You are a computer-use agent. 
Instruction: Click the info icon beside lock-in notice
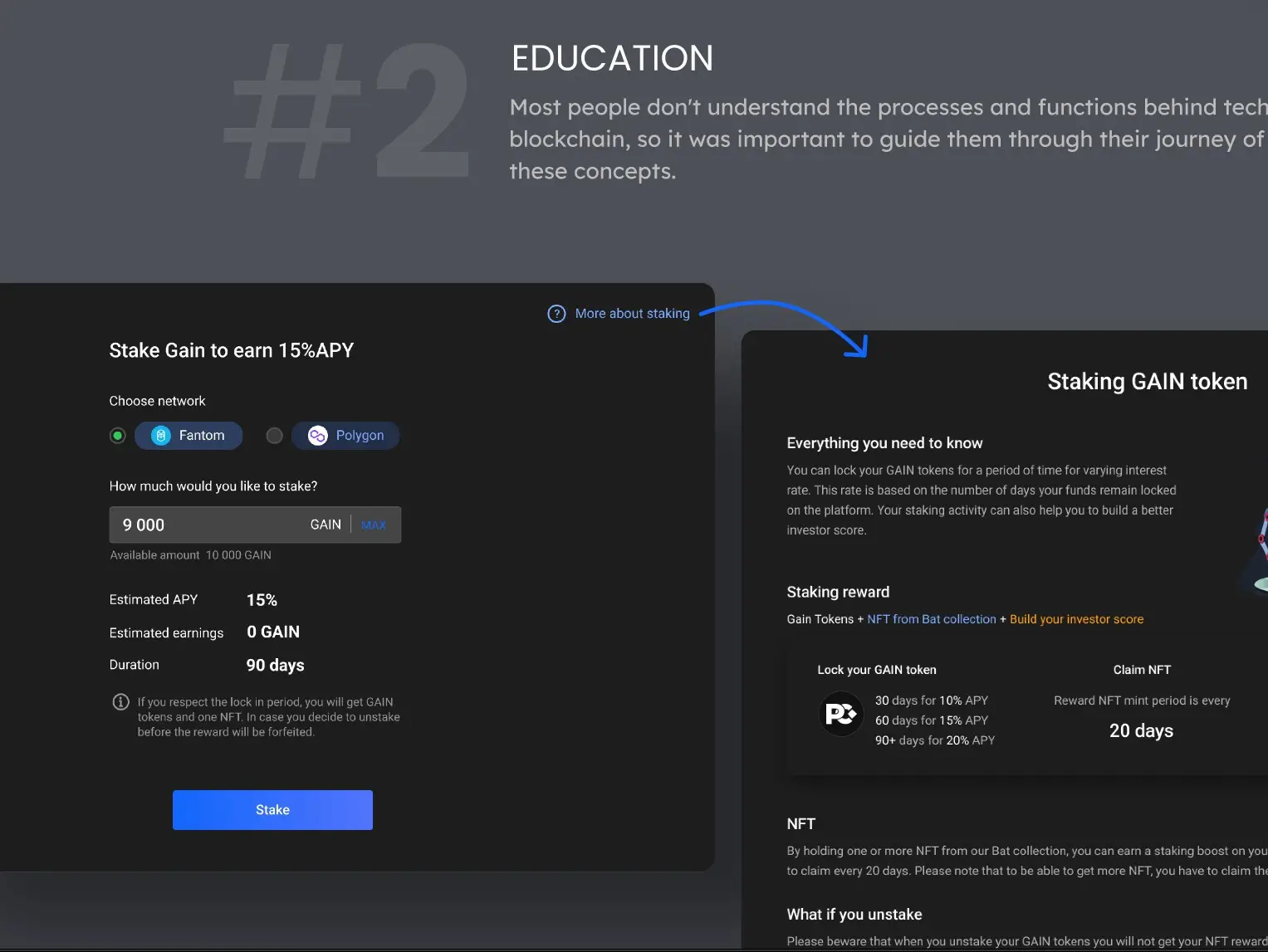pos(120,702)
